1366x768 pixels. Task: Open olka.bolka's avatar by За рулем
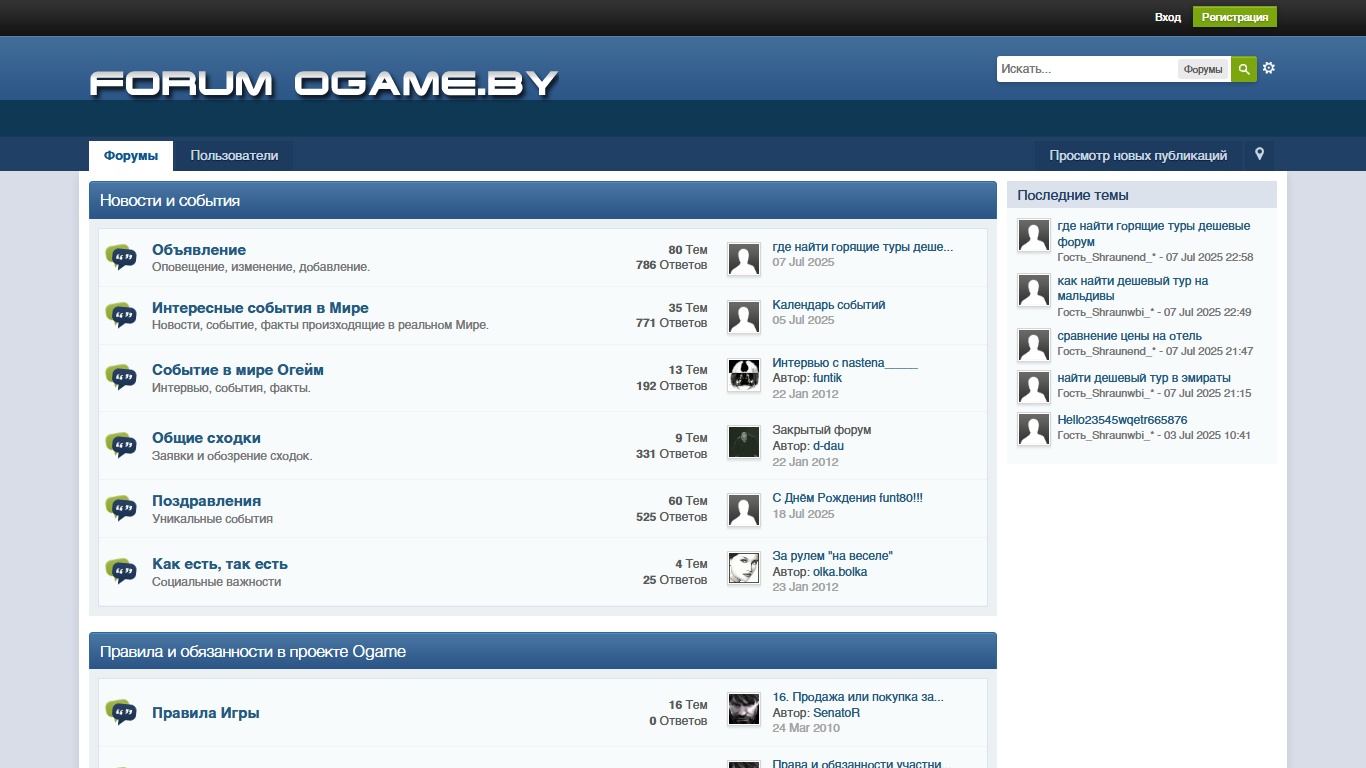pos(744,568)
